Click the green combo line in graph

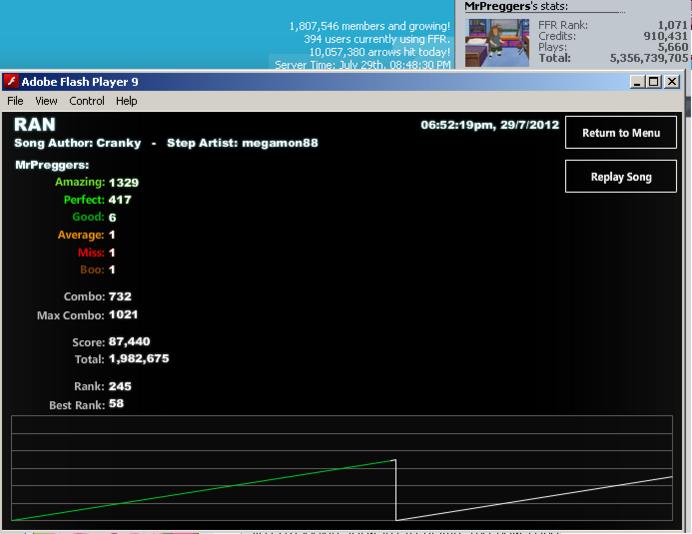[203, 490]
